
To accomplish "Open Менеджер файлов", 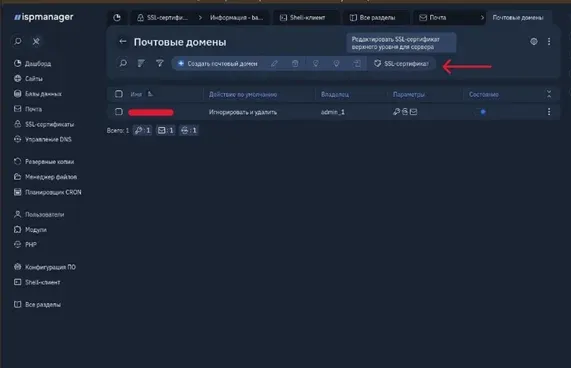I will [x=45, y=177].
